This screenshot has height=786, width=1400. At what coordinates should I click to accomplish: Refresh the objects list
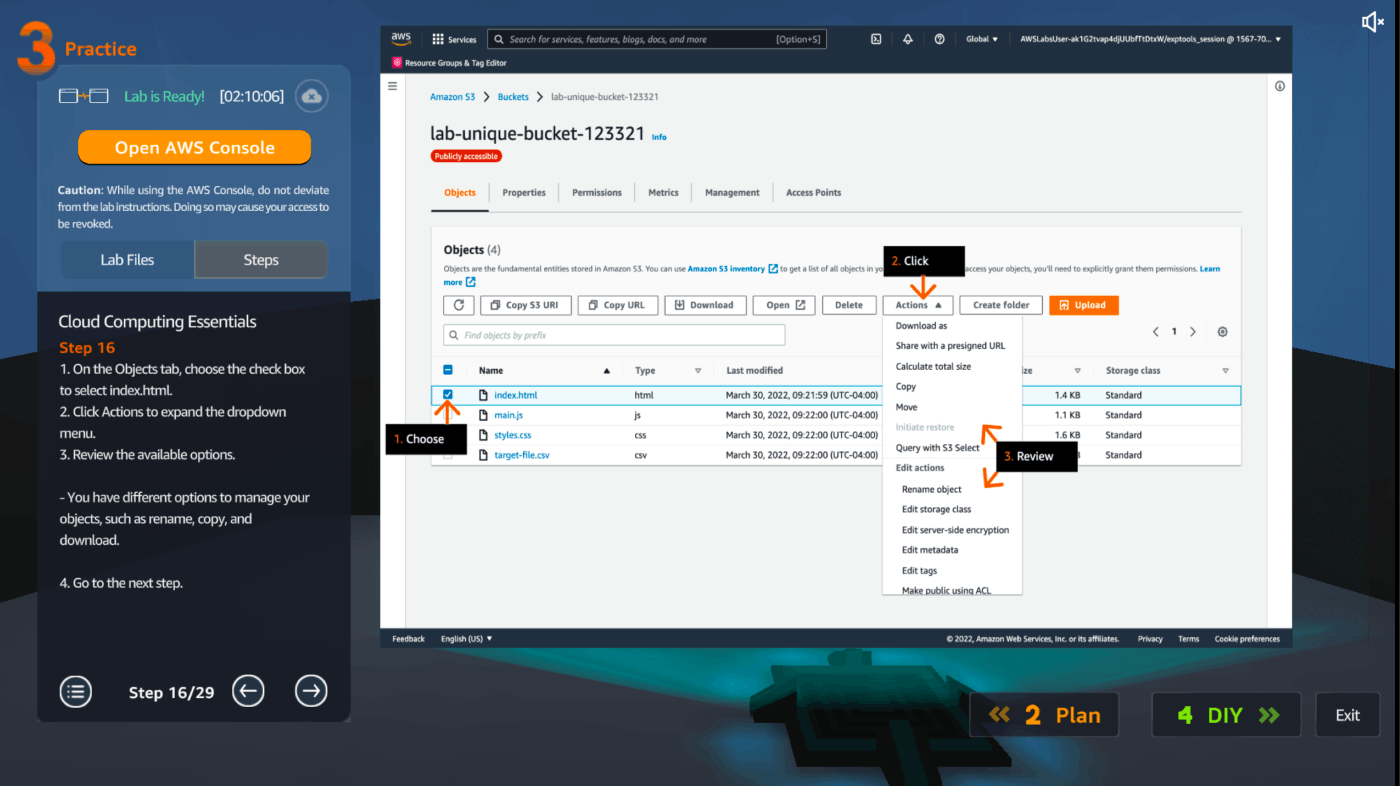[x=459, y=305]
